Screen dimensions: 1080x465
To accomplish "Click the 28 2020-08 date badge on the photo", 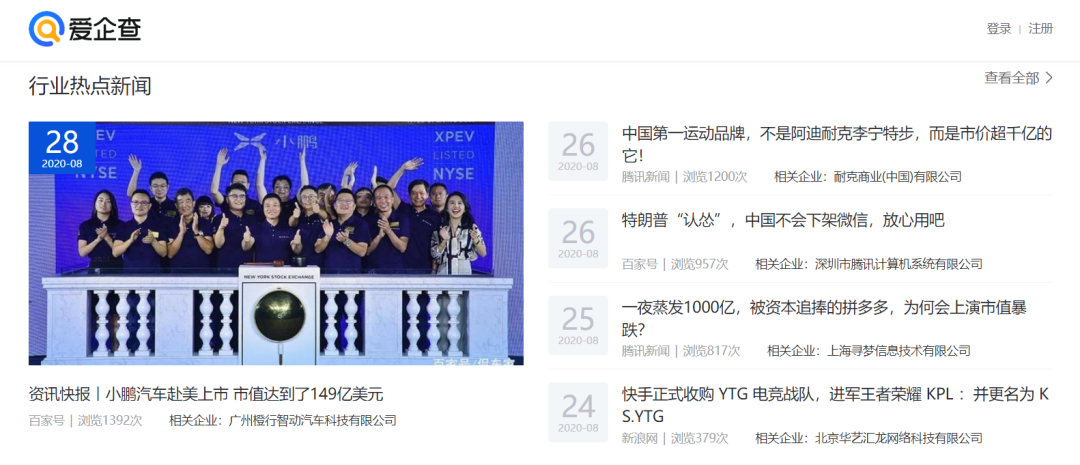I will click(x=62, y=148).
